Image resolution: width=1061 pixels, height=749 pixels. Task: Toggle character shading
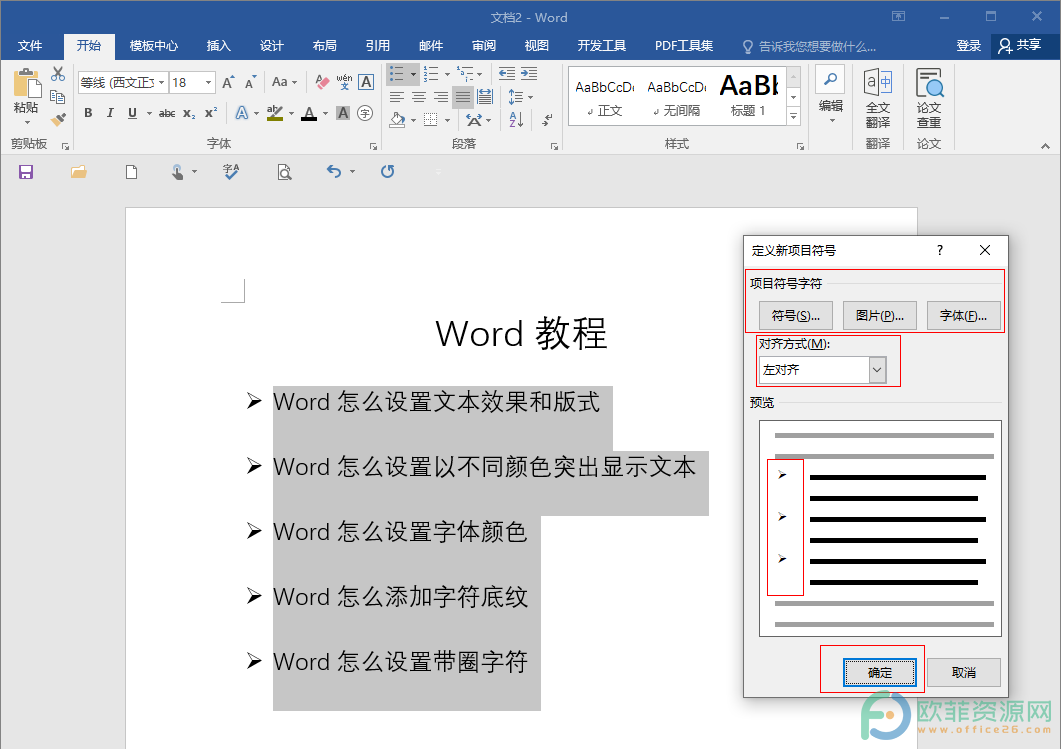pyautogui.click(x=343, y=113)
